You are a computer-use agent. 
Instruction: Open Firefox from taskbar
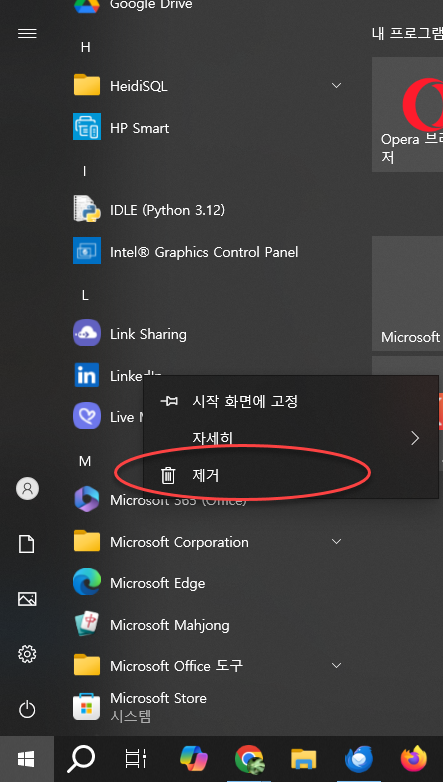414,759
